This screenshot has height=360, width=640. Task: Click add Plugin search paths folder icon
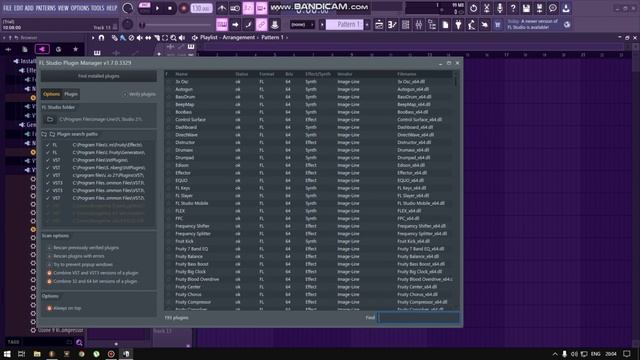(44, 134)
